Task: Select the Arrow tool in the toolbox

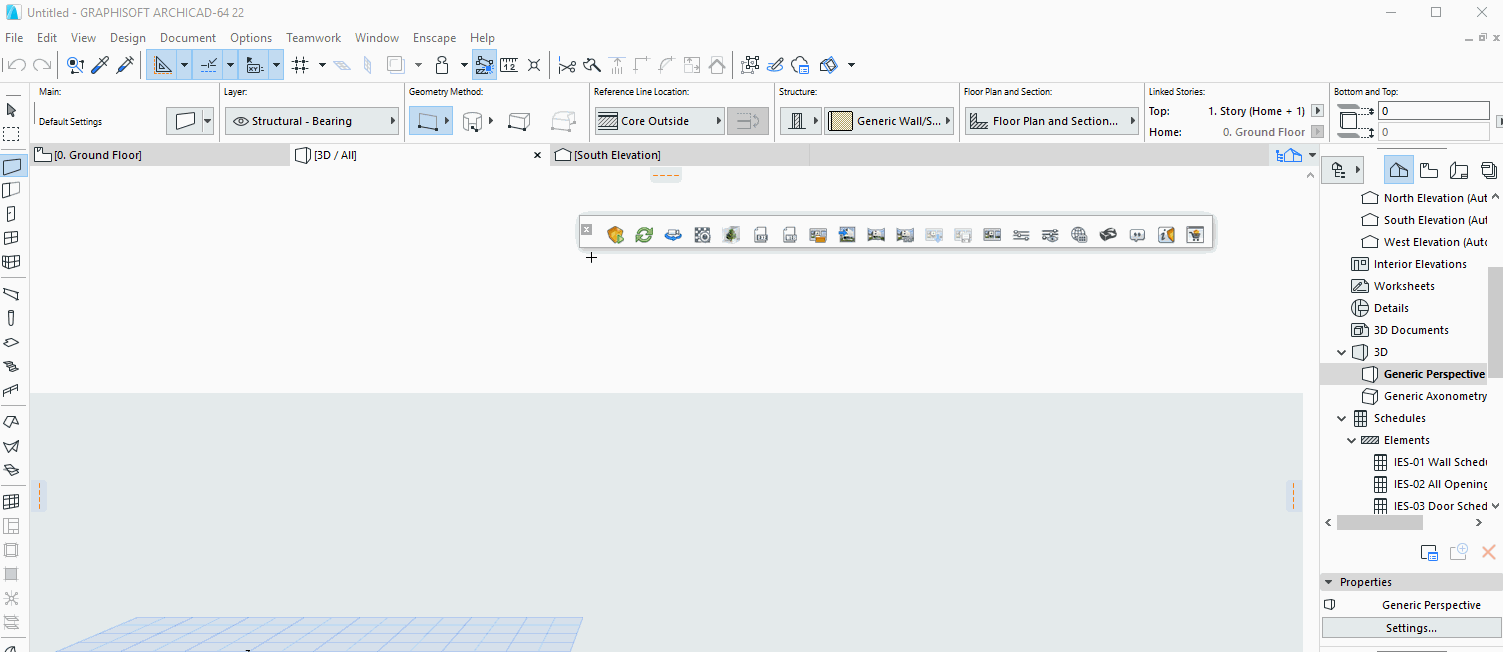Action: pyautogui.click(x=12, y=110)
